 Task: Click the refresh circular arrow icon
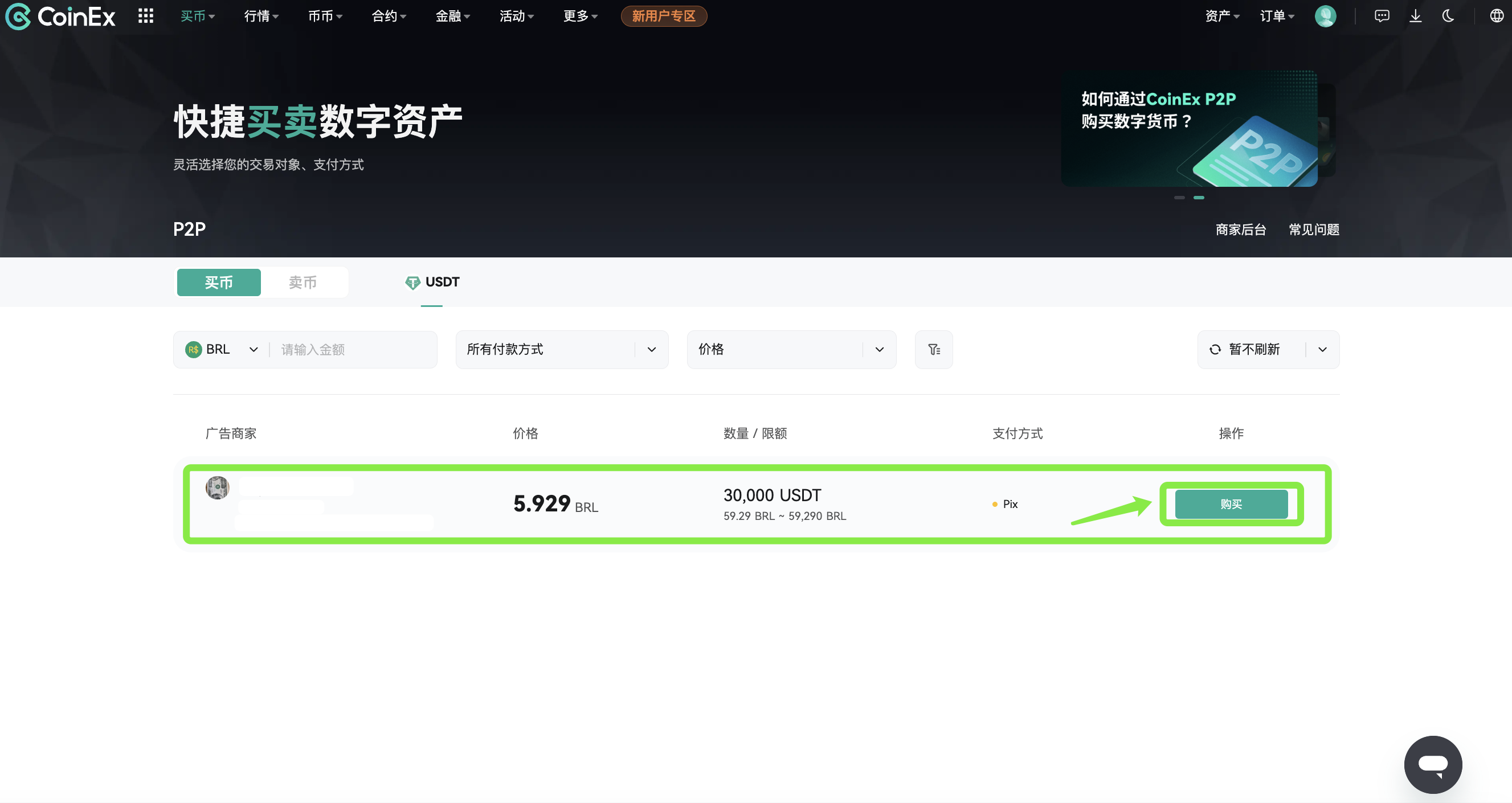pyautogui.click(x=1215, y=350)
